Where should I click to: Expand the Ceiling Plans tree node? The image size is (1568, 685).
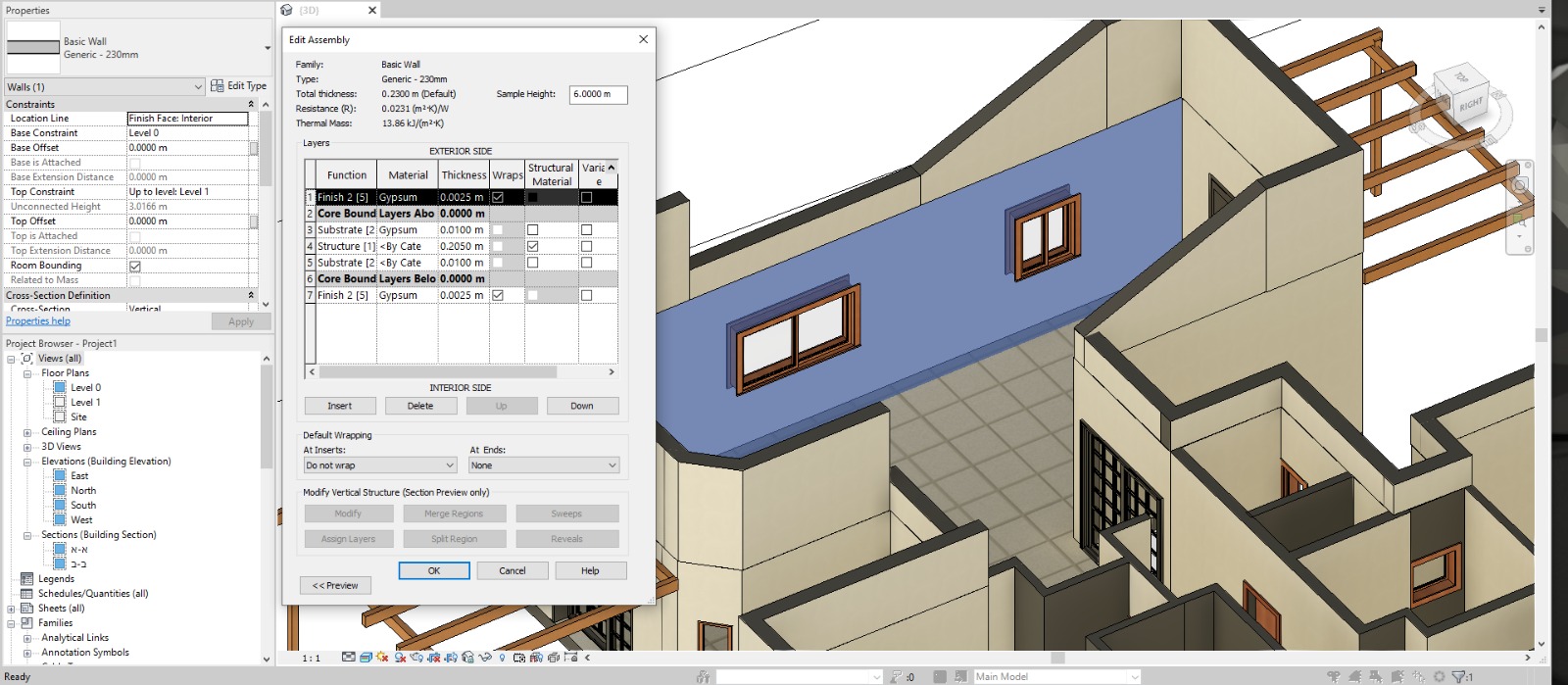tap(27, 432)
